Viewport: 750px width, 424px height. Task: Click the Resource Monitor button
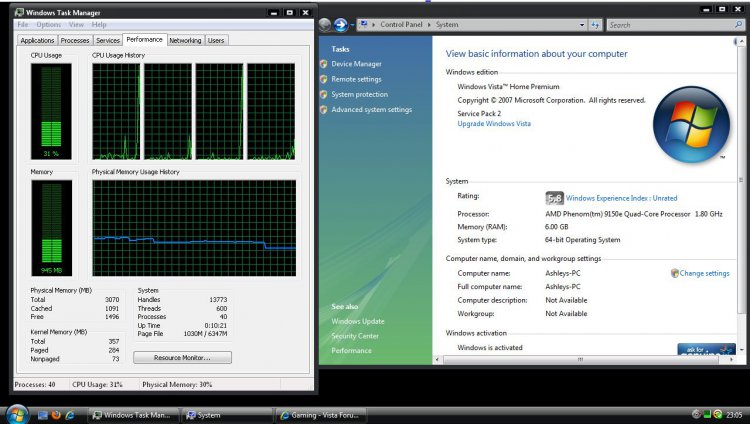182,357
